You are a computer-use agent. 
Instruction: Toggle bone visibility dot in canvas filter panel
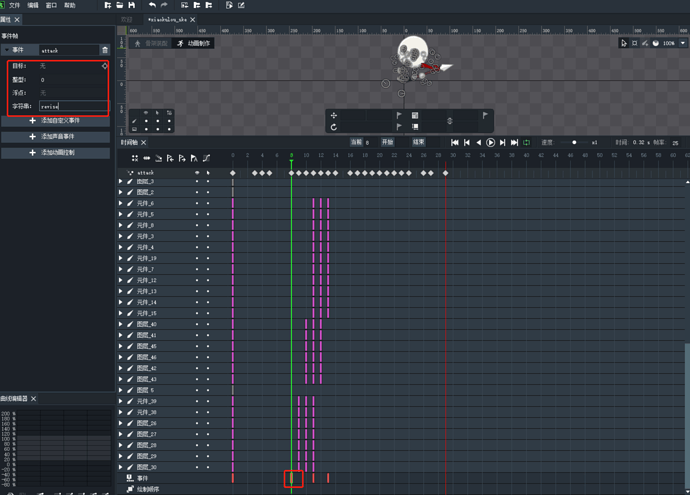(x=146, y=121)
